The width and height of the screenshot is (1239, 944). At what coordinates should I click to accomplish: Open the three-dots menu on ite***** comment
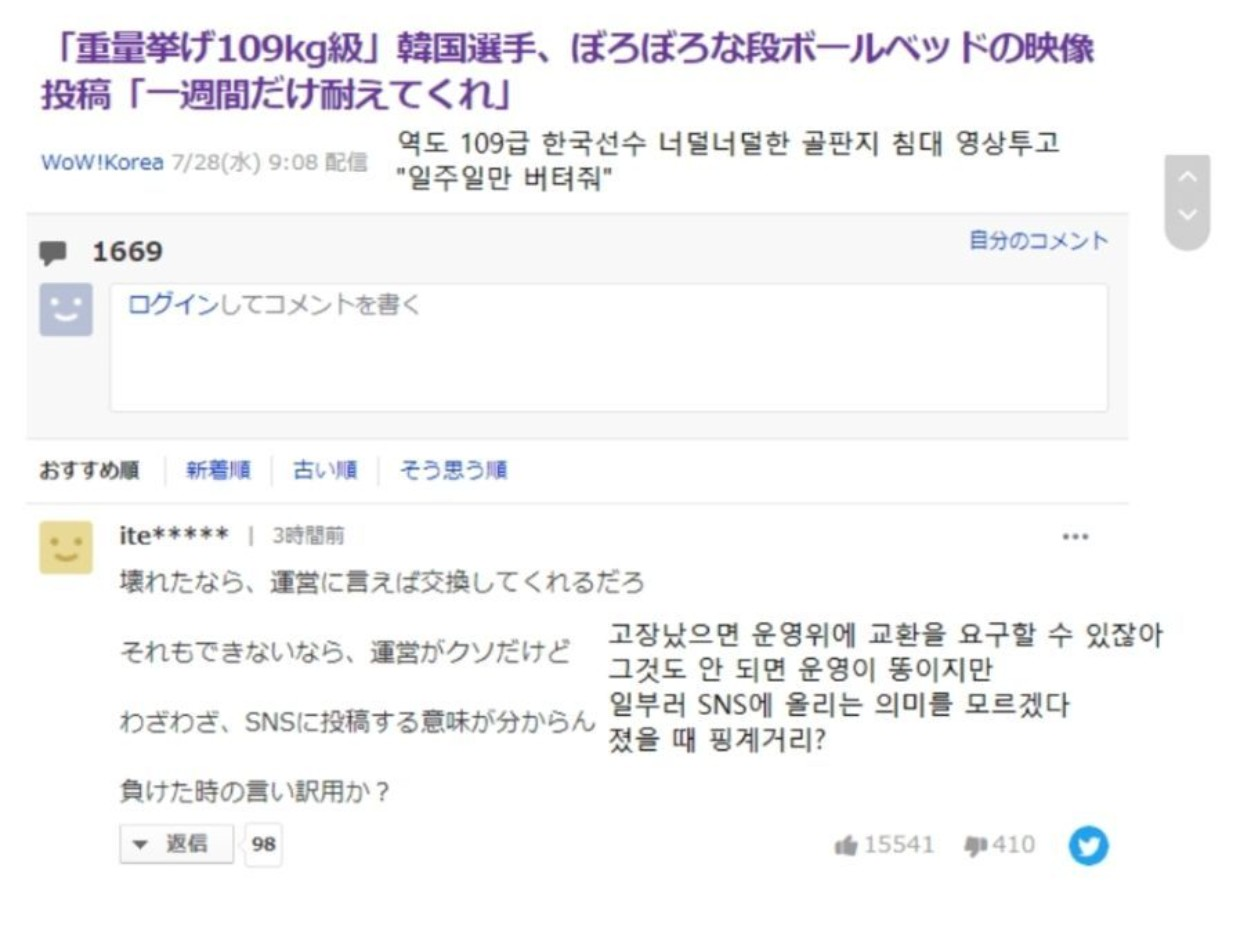coord(1075,537)
